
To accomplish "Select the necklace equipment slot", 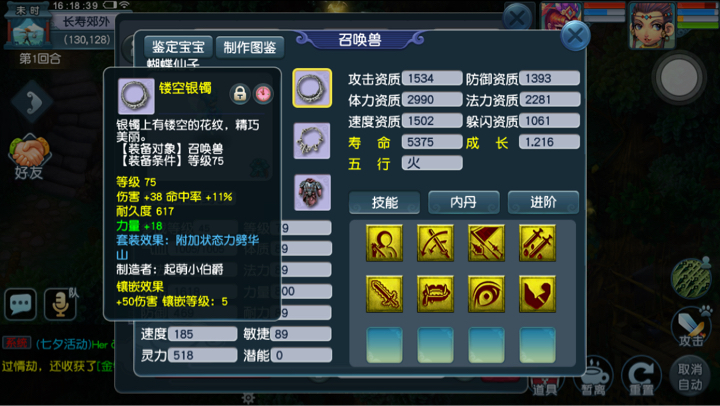I will 312,141.
